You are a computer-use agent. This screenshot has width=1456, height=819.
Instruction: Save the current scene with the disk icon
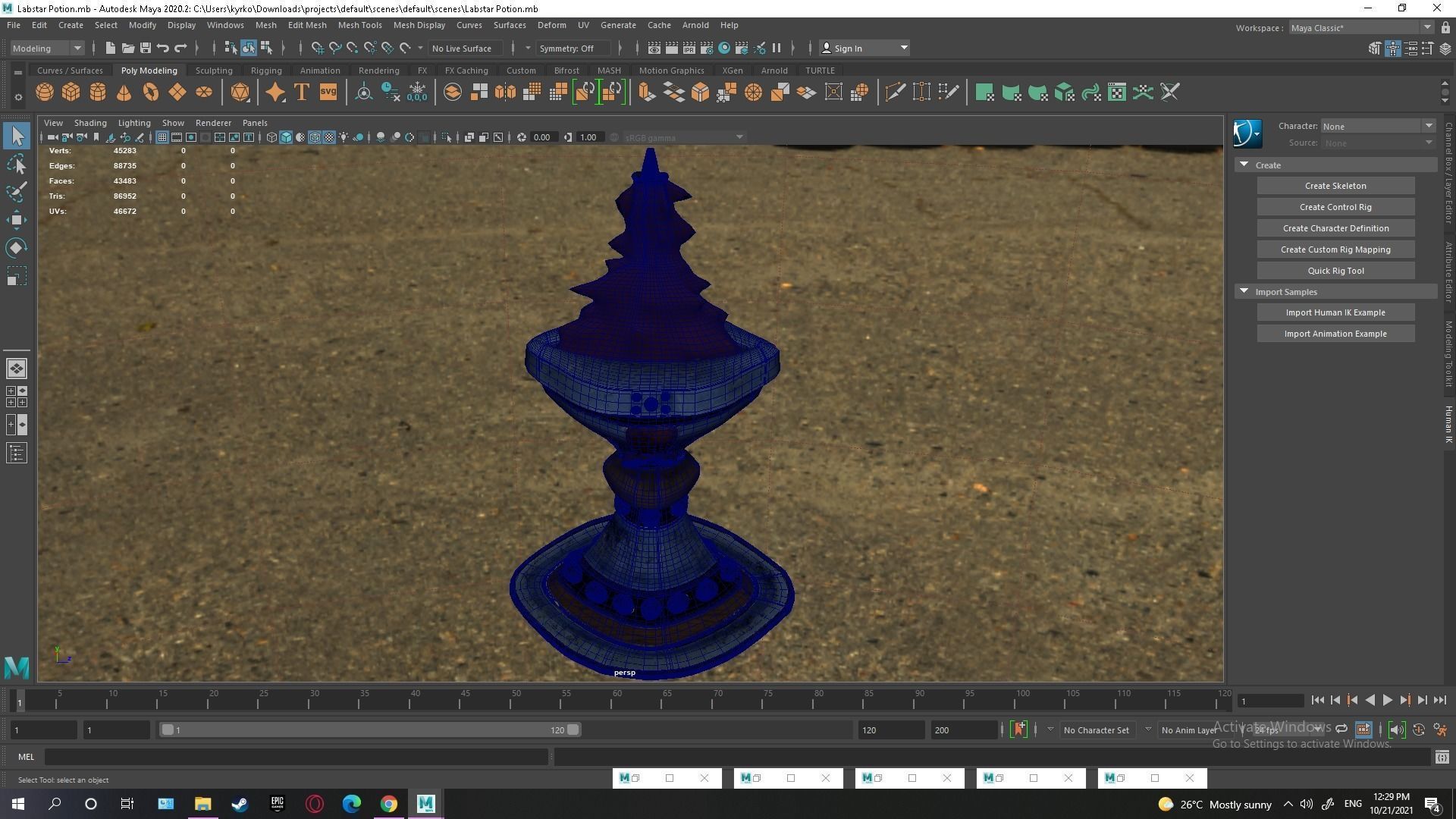[146, 48]
